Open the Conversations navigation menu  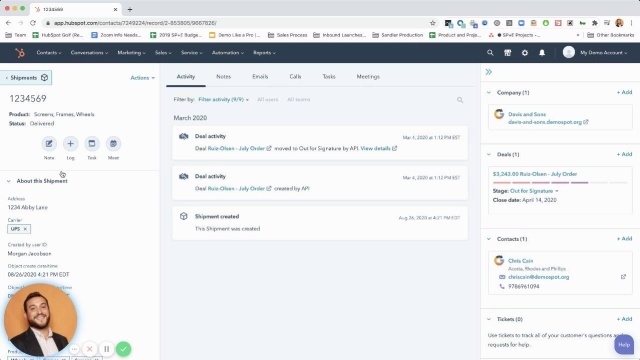(x=89, y=53)
